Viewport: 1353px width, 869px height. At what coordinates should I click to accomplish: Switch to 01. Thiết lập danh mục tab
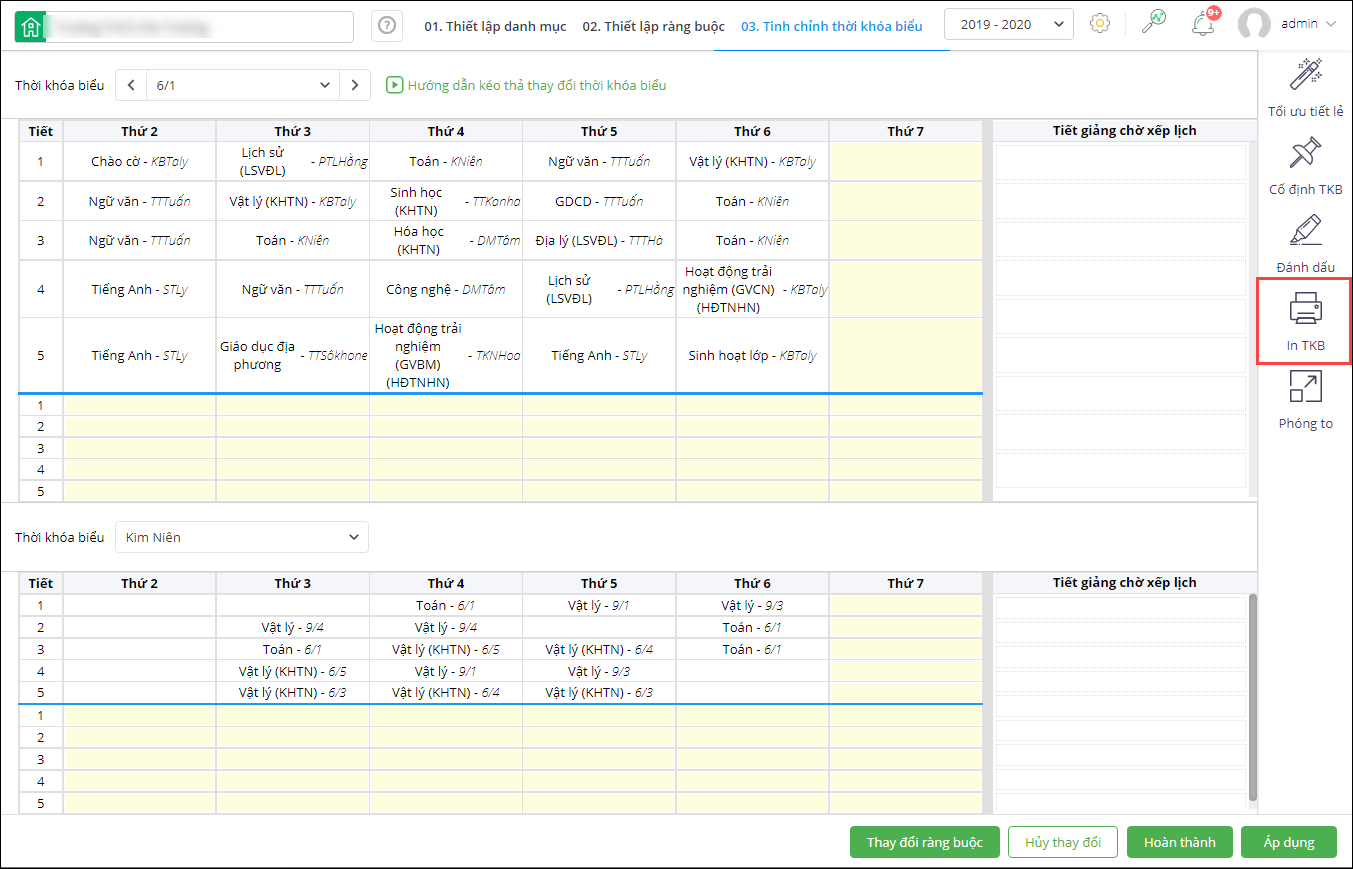coord(495,27)
